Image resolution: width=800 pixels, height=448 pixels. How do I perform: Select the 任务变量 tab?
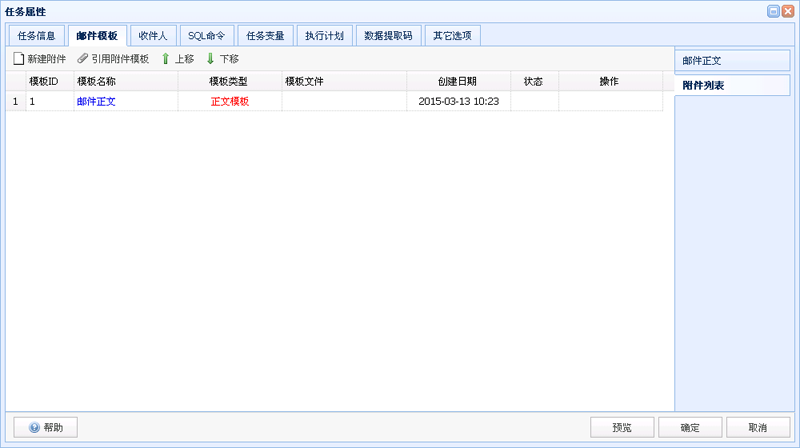(266, 35)
